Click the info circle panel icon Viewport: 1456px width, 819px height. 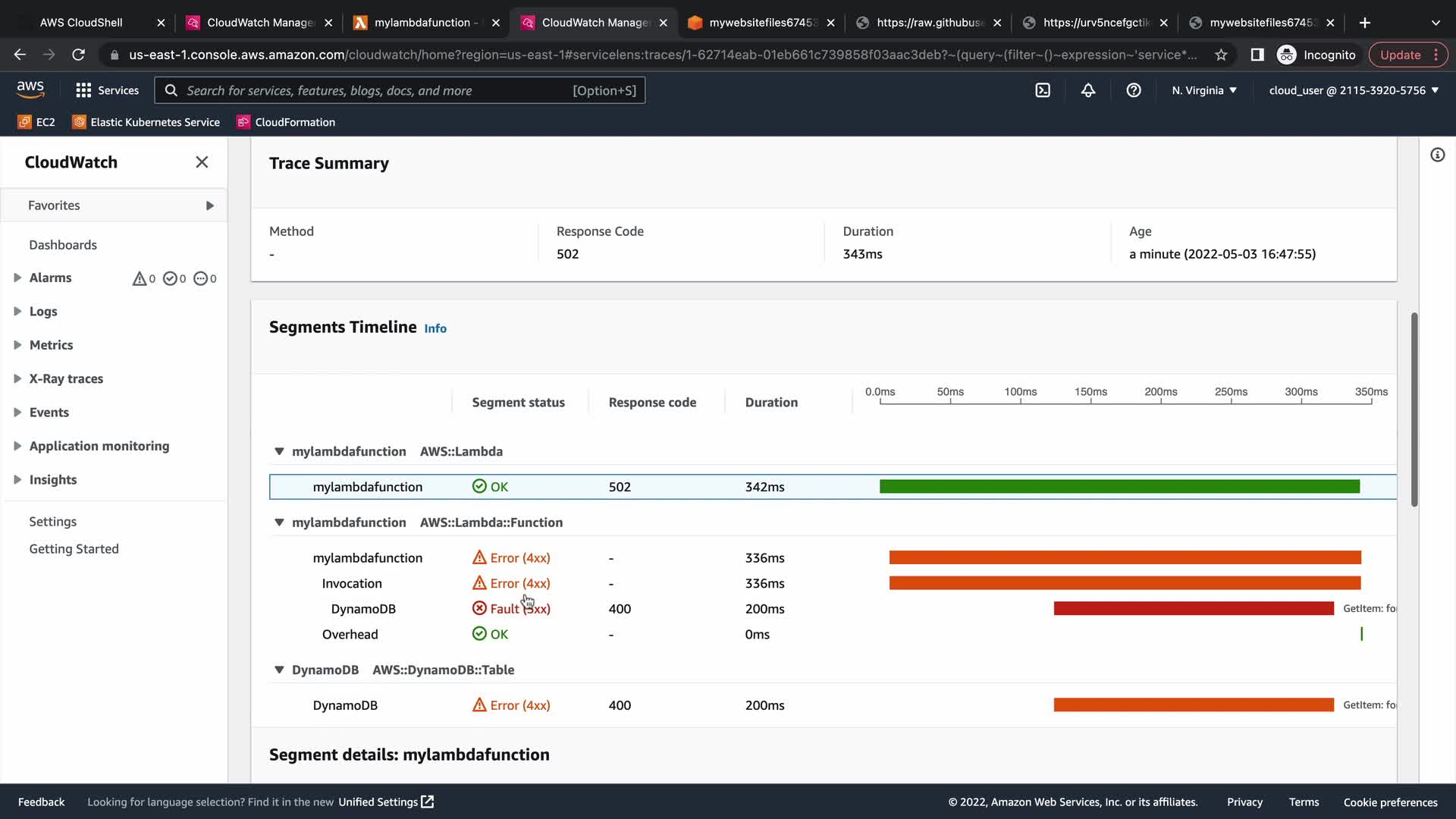point(1437,155)
